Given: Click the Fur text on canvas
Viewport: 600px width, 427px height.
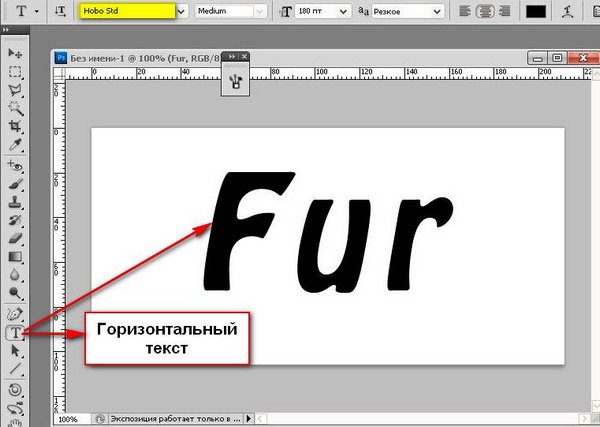Looking at the screenshot, I should 329,232.
